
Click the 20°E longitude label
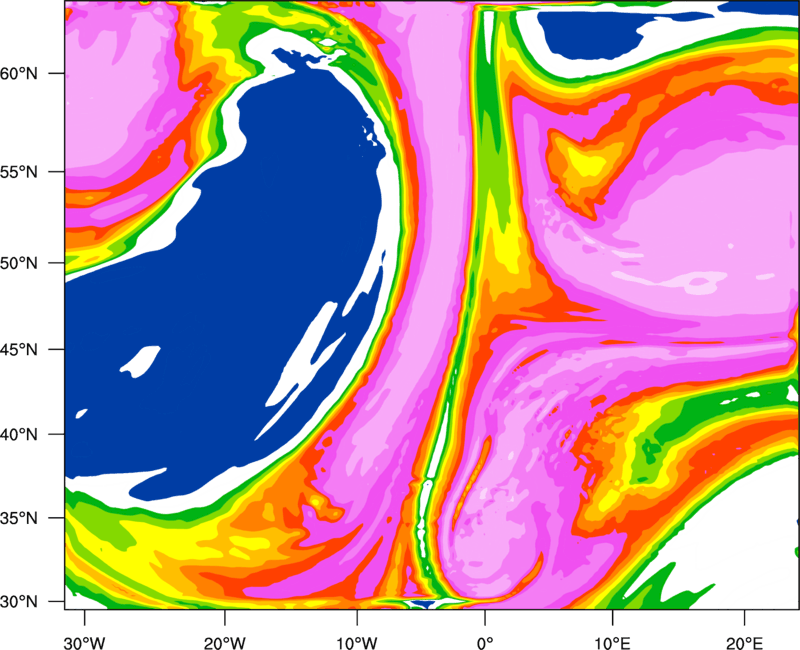coord(744,643)
